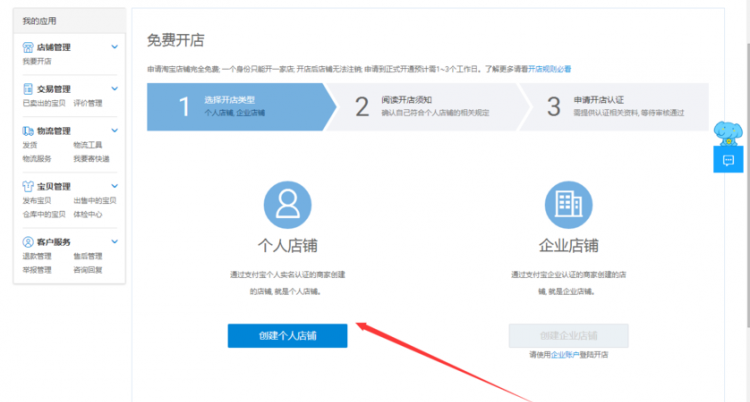Screen dimensions: 750x402
Task: Open 体检中心 in sidebar
Action: click(x=88, y=214)
